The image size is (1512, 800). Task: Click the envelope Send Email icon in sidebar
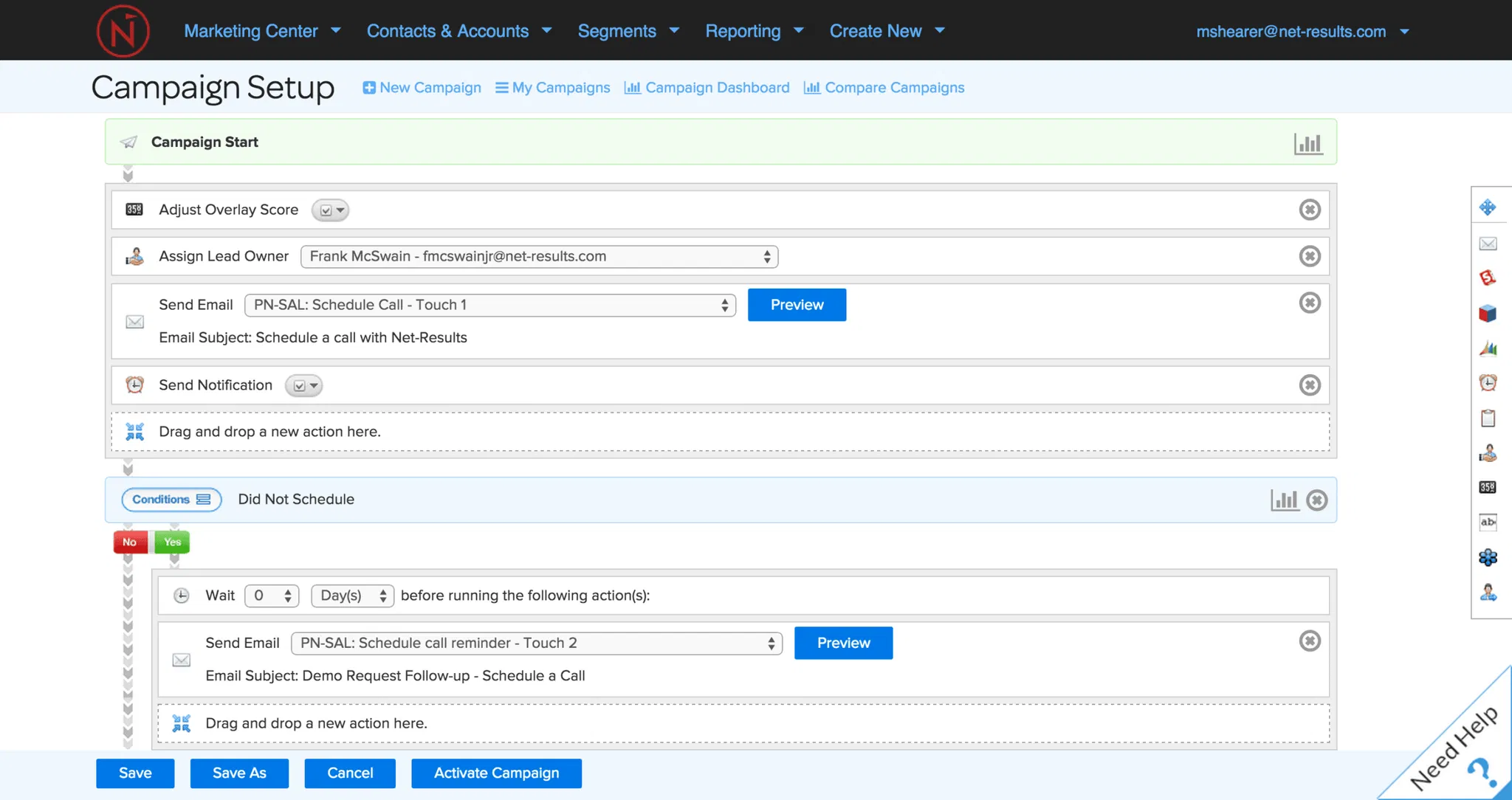[1488, 244]
